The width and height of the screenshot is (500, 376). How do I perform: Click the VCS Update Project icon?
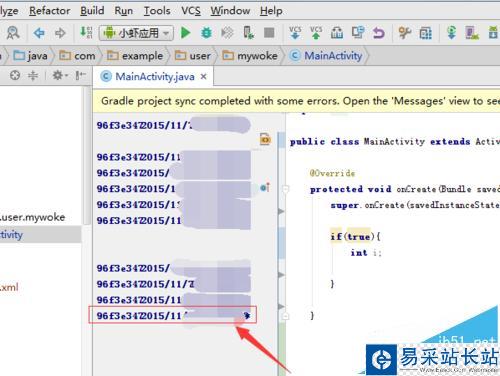(x=295, y=33)
